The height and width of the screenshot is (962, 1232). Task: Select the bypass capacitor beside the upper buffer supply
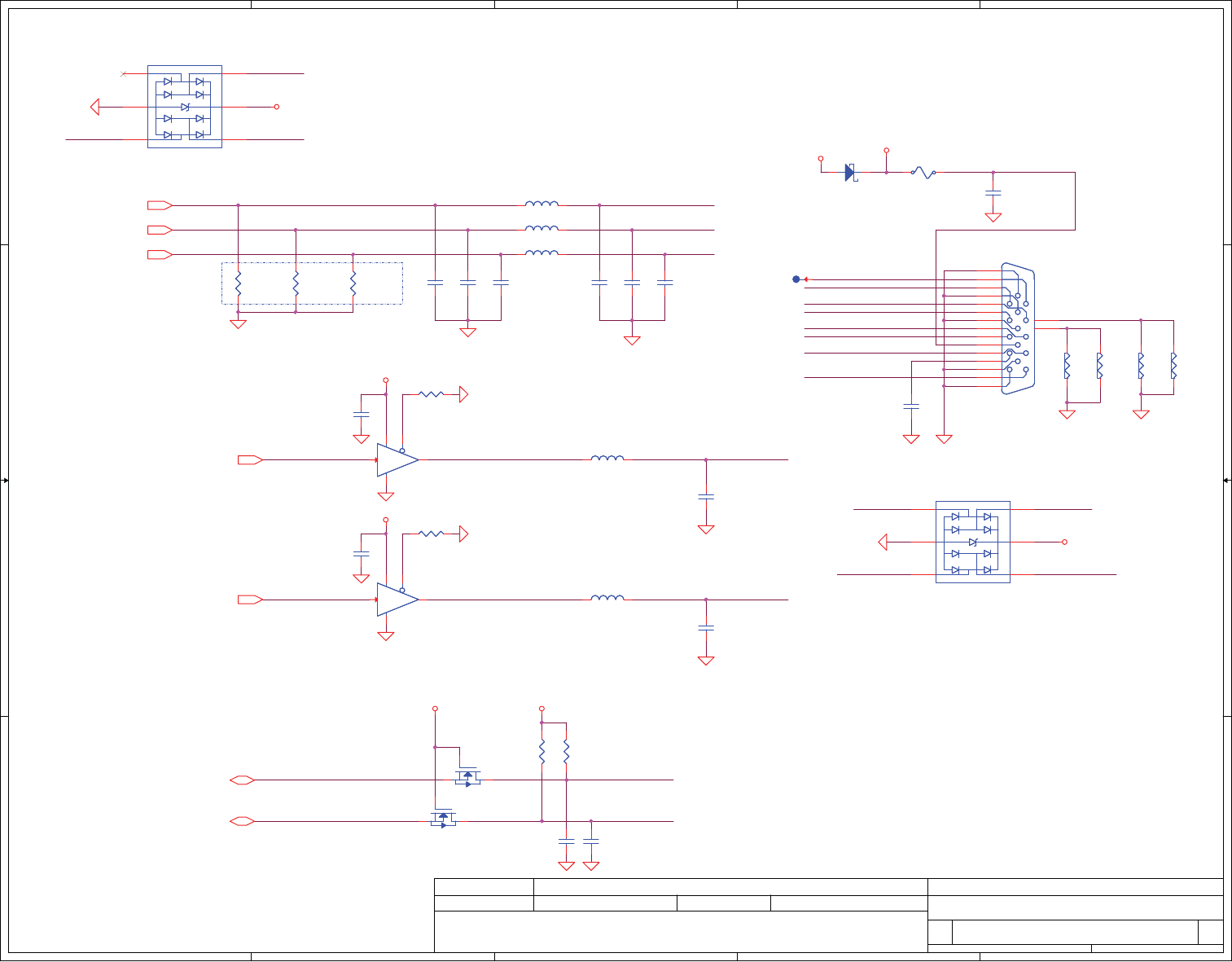(361, 415)
